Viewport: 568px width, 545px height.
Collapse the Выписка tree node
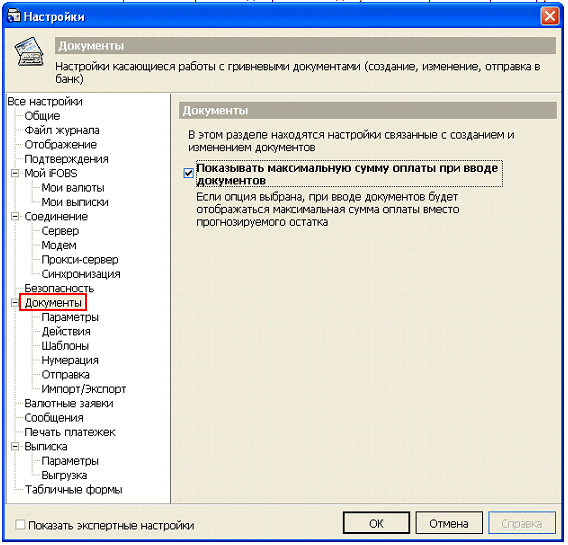[15, 446]
